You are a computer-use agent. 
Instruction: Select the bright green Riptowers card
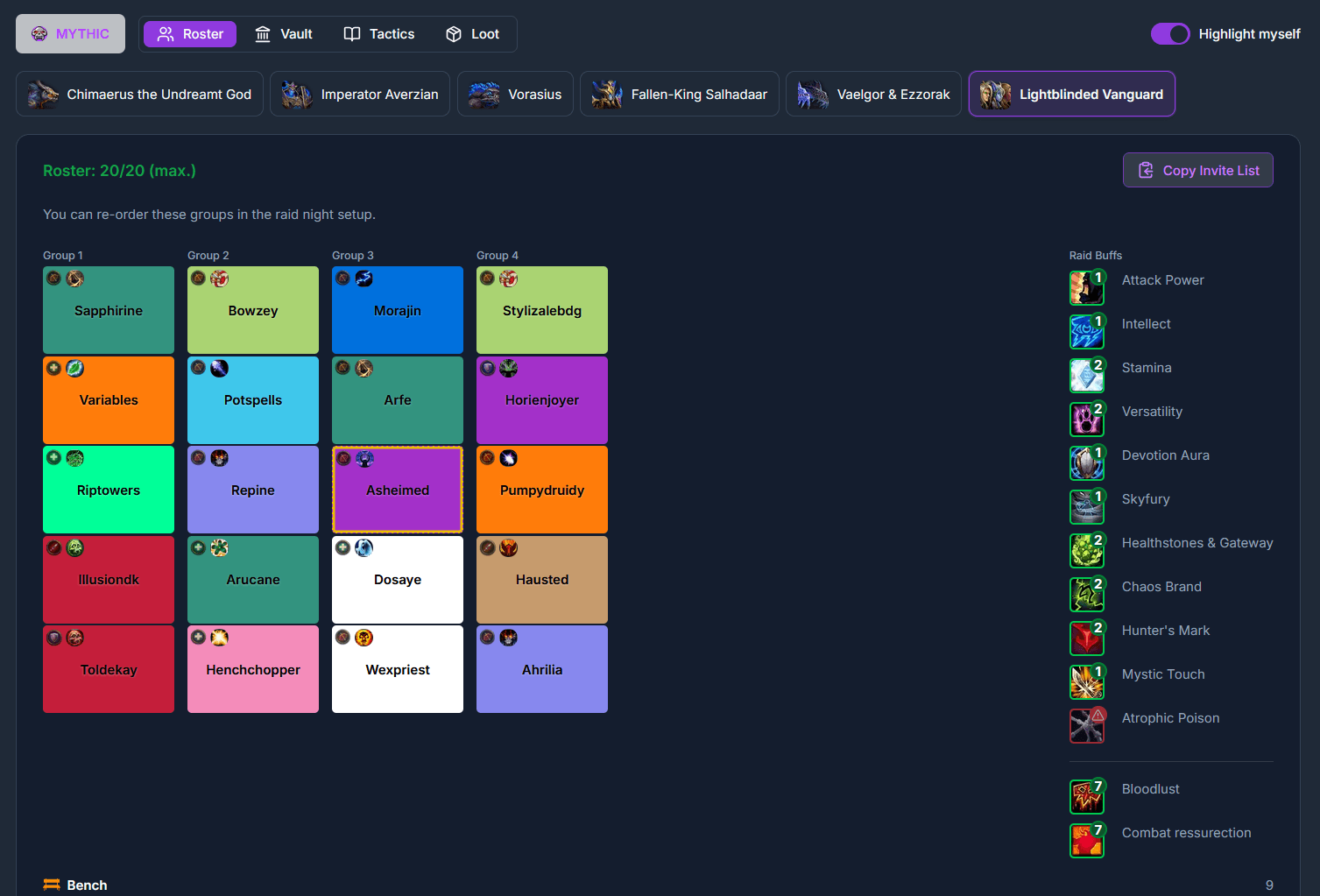[109, 490]
